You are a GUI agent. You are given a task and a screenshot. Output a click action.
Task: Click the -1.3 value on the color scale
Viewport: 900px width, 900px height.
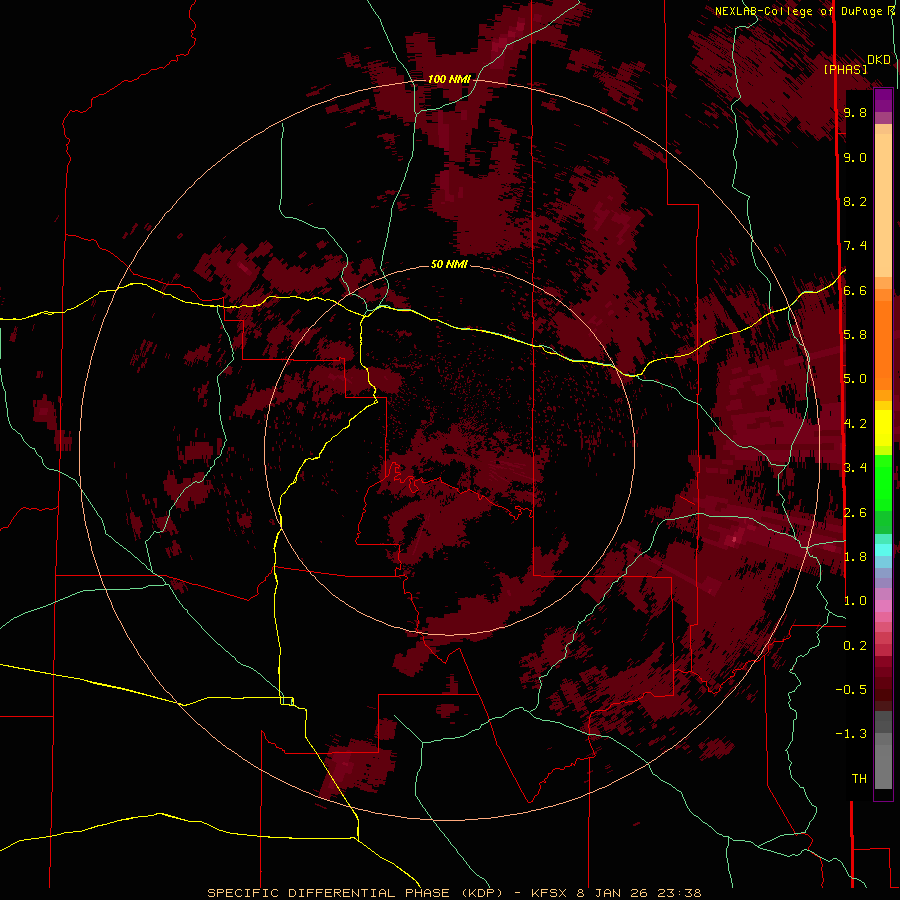point(851,734)
